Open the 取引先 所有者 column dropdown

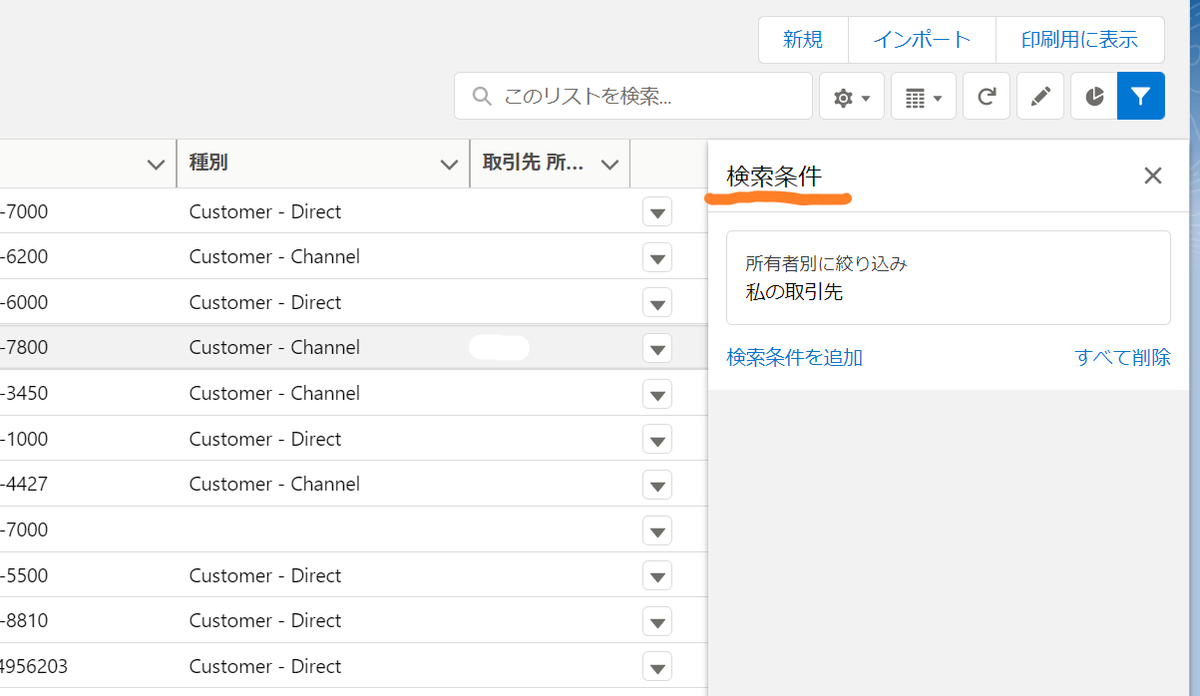tap(610, 162)
